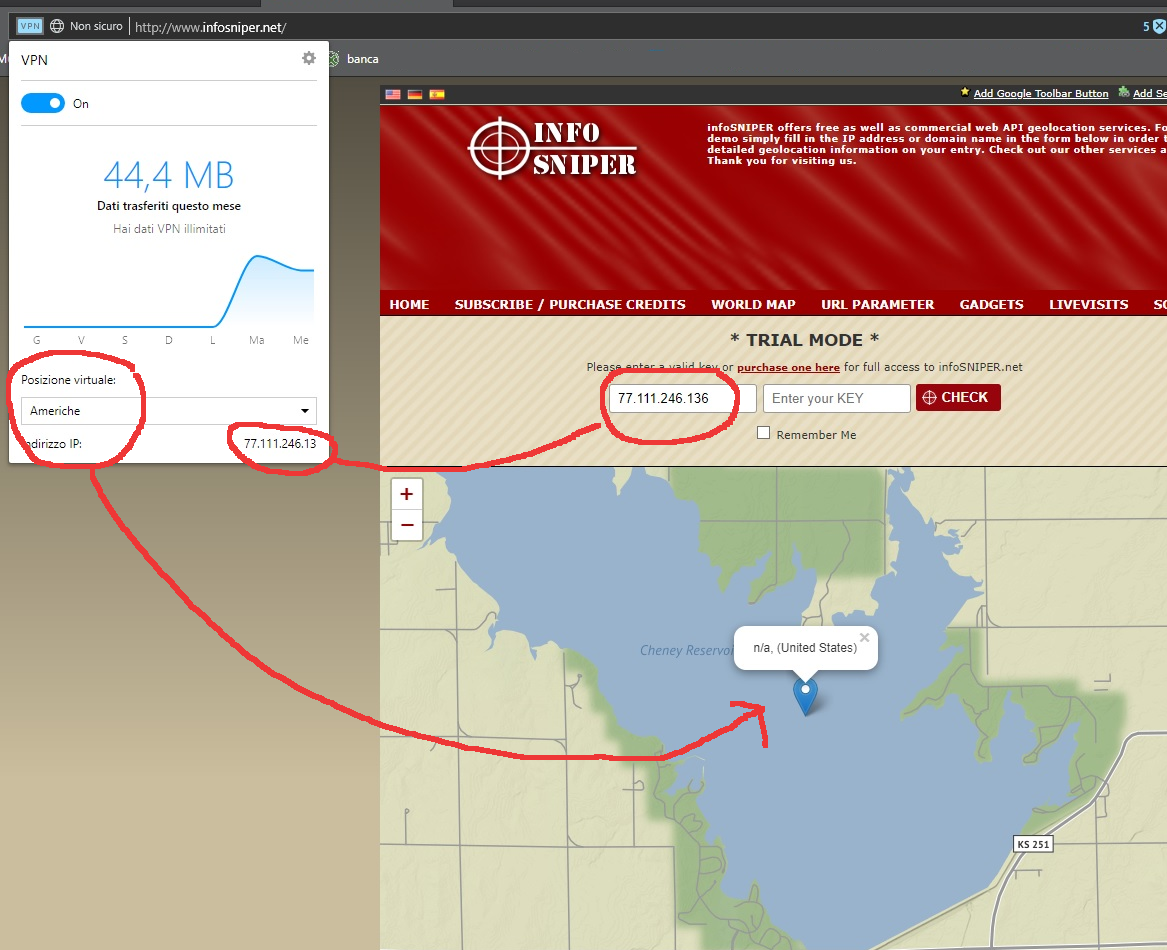The image size is (1167, 950).
Task: Open SUBSCRIBE / PURCHASE CREDITS menu
Action: click(570, 305)
